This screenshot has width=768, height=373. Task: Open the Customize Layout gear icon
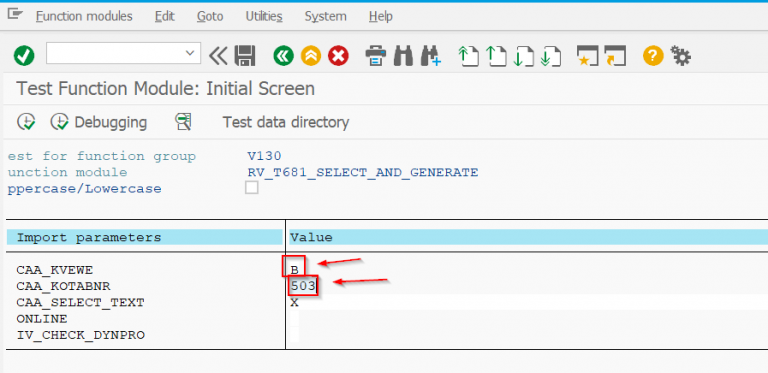[x=680, y=56]
